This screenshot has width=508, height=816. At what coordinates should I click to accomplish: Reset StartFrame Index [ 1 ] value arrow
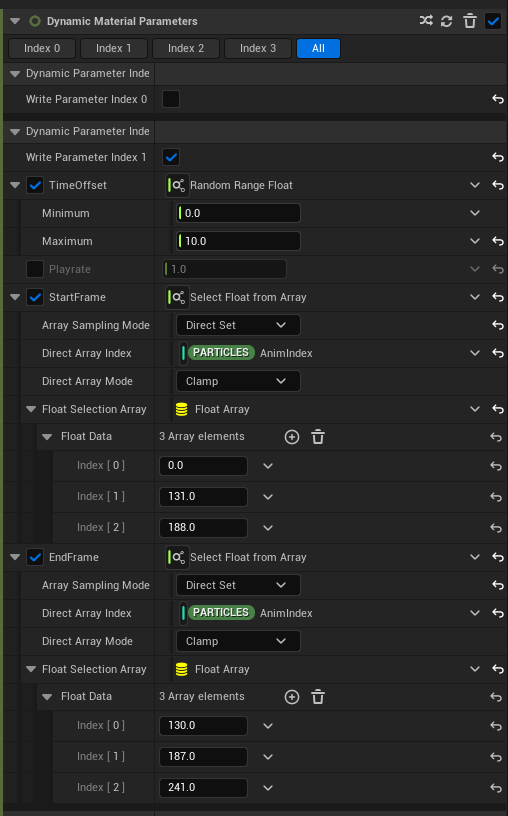click(496, 497)
